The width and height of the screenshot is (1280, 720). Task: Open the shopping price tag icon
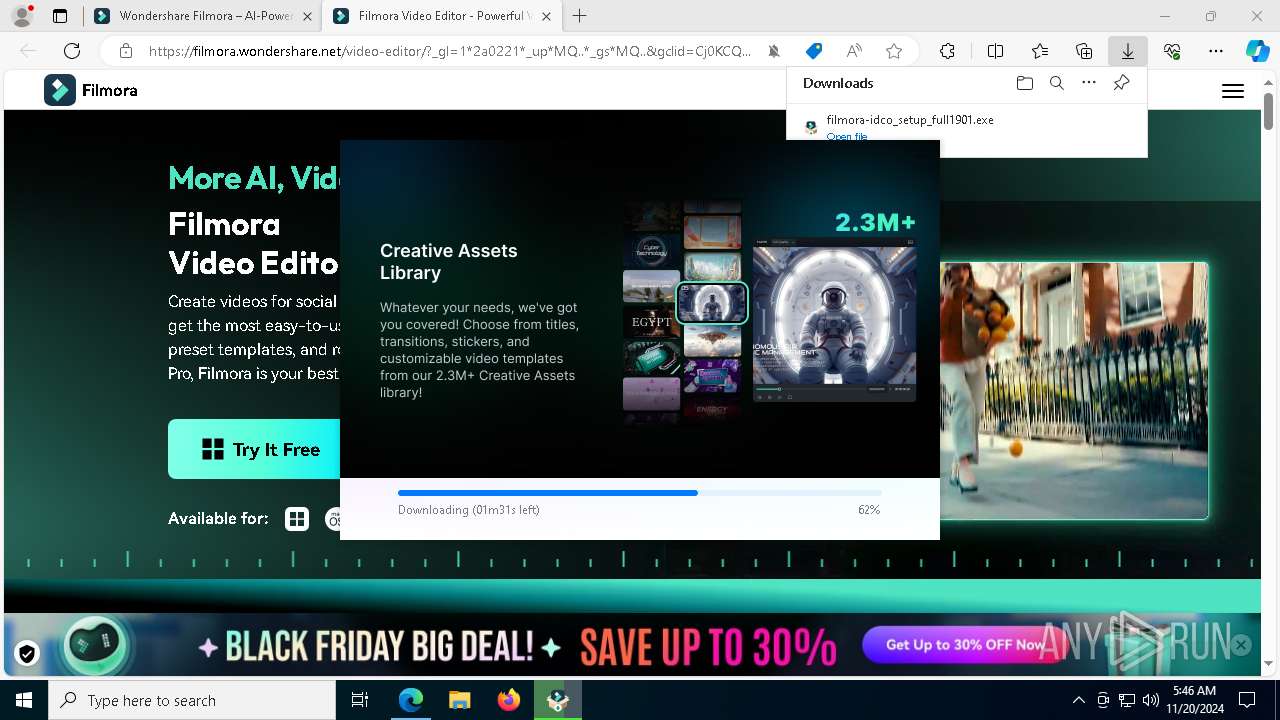pyautogui.click(x=814, y=51)
